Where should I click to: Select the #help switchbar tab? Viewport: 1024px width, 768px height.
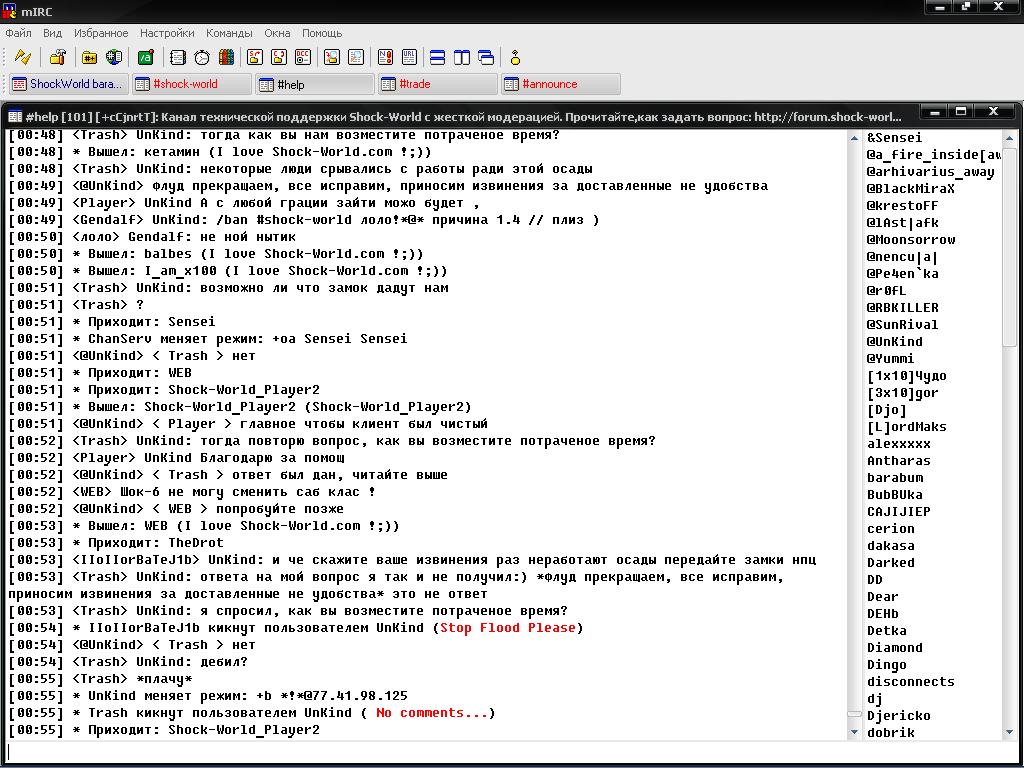click(x=315, y=84)
